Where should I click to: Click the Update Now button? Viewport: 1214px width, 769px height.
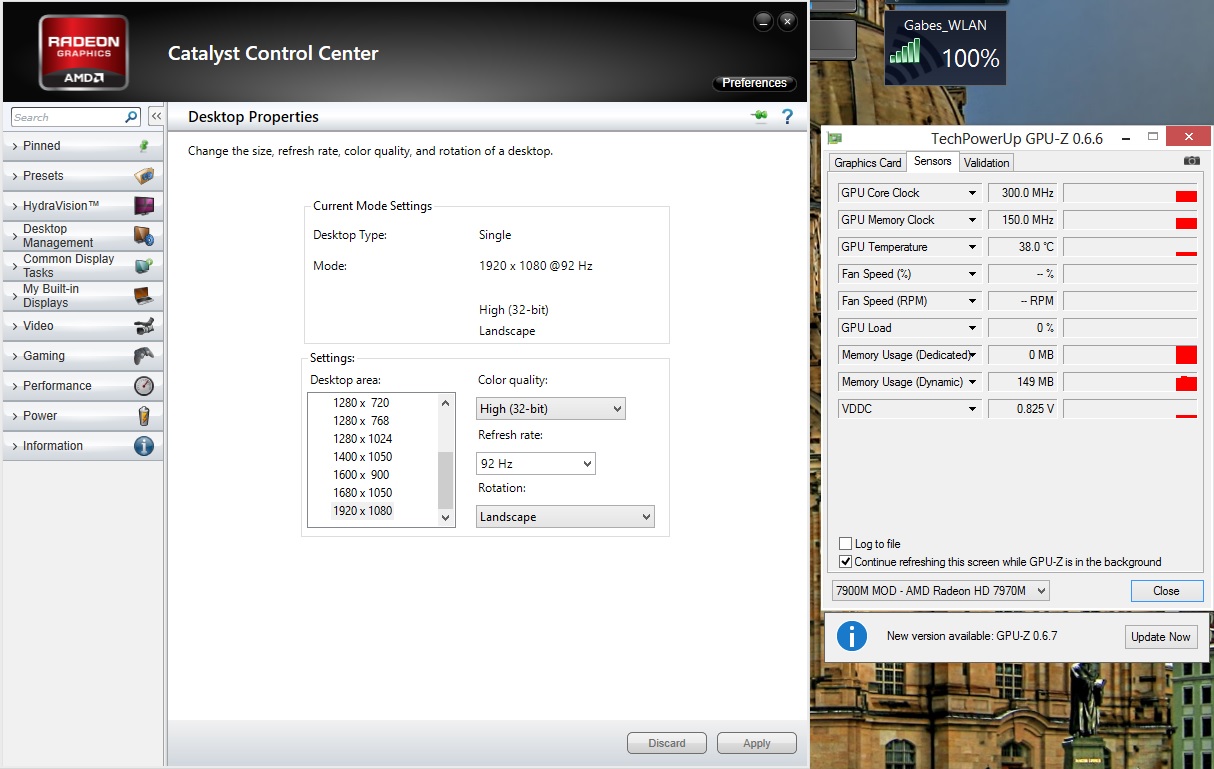click(x=1161, y=637)
